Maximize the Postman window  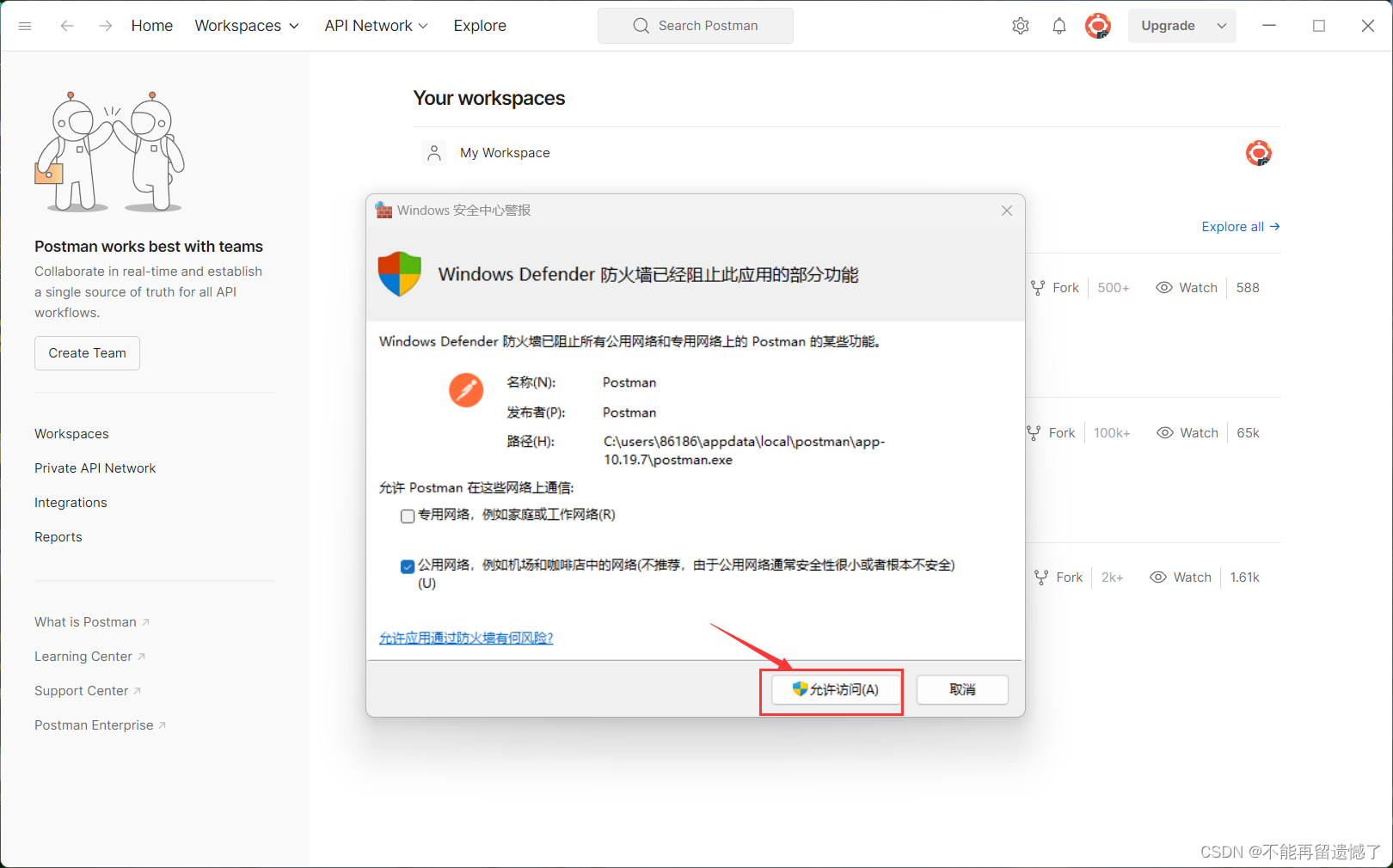[x=1318, y=26]
